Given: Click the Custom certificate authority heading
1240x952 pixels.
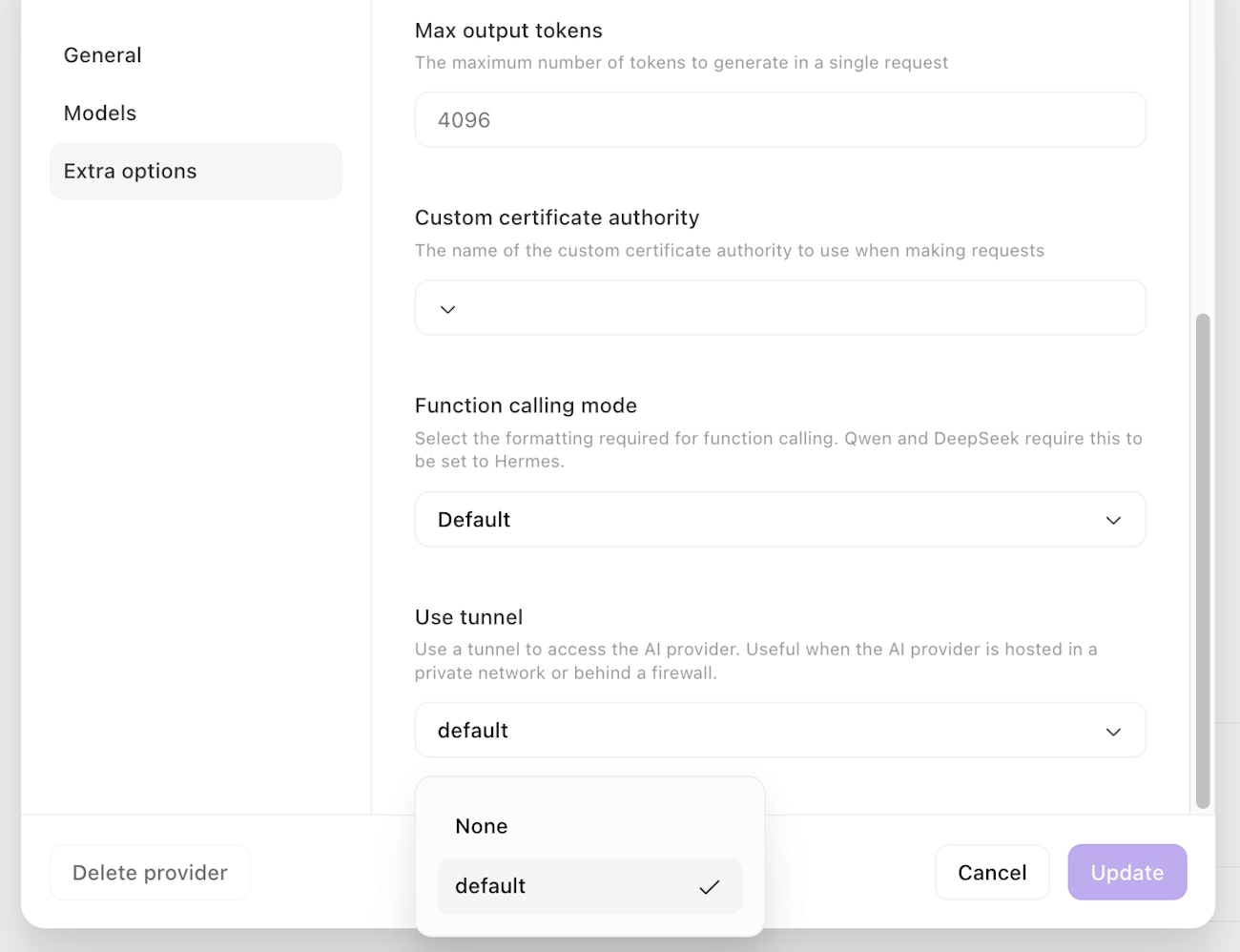Looking at the screenshot, I should [557, 217].
